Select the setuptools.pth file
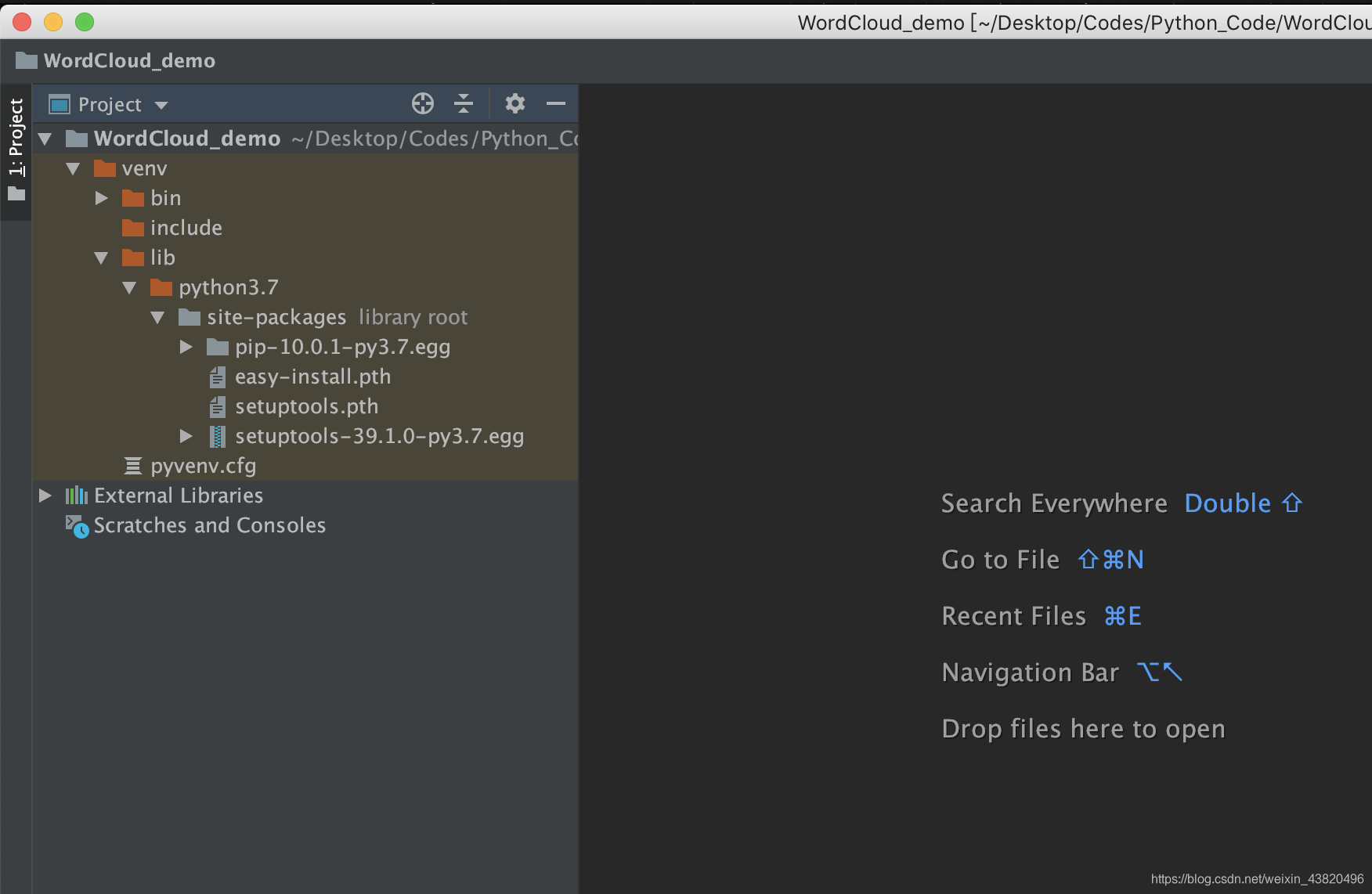 (307, 406)
